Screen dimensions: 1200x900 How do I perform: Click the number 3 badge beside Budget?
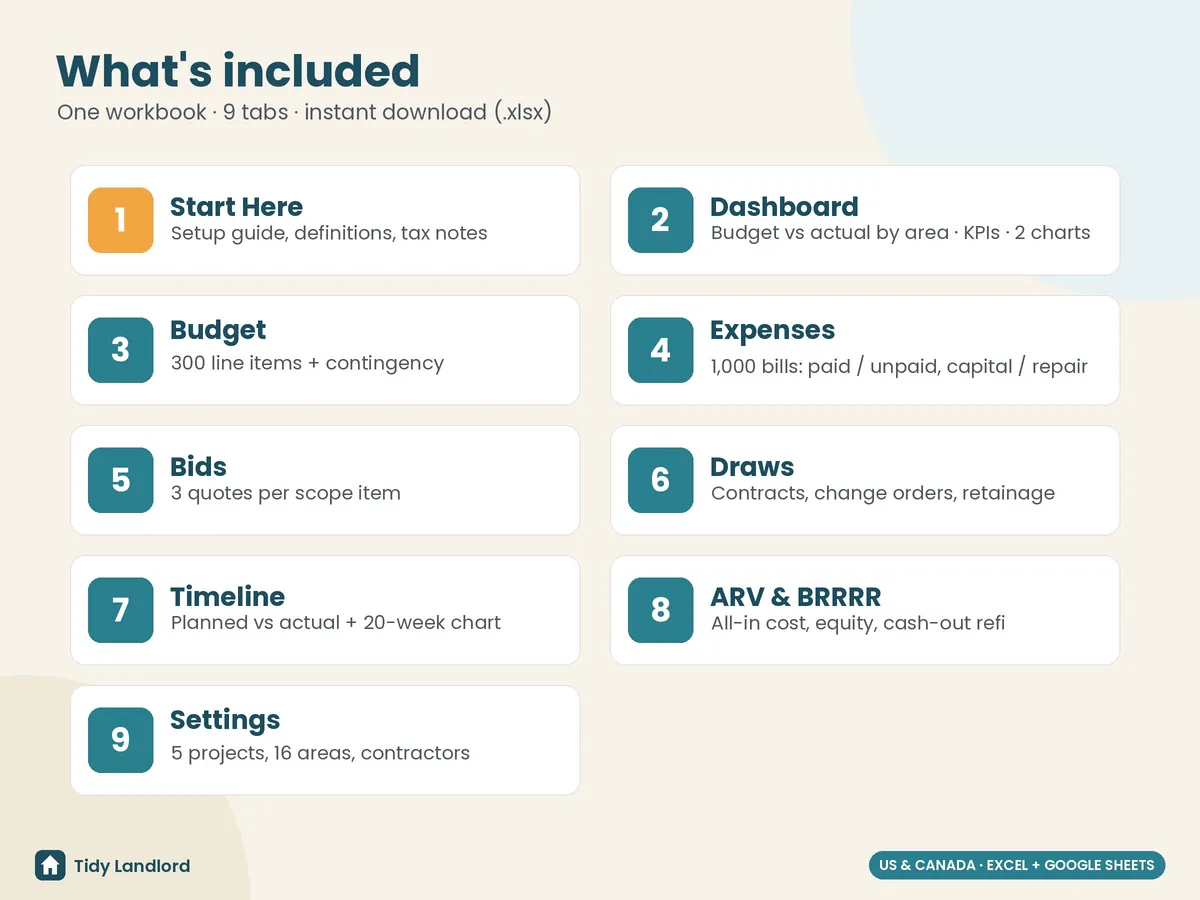click(121, 350)
